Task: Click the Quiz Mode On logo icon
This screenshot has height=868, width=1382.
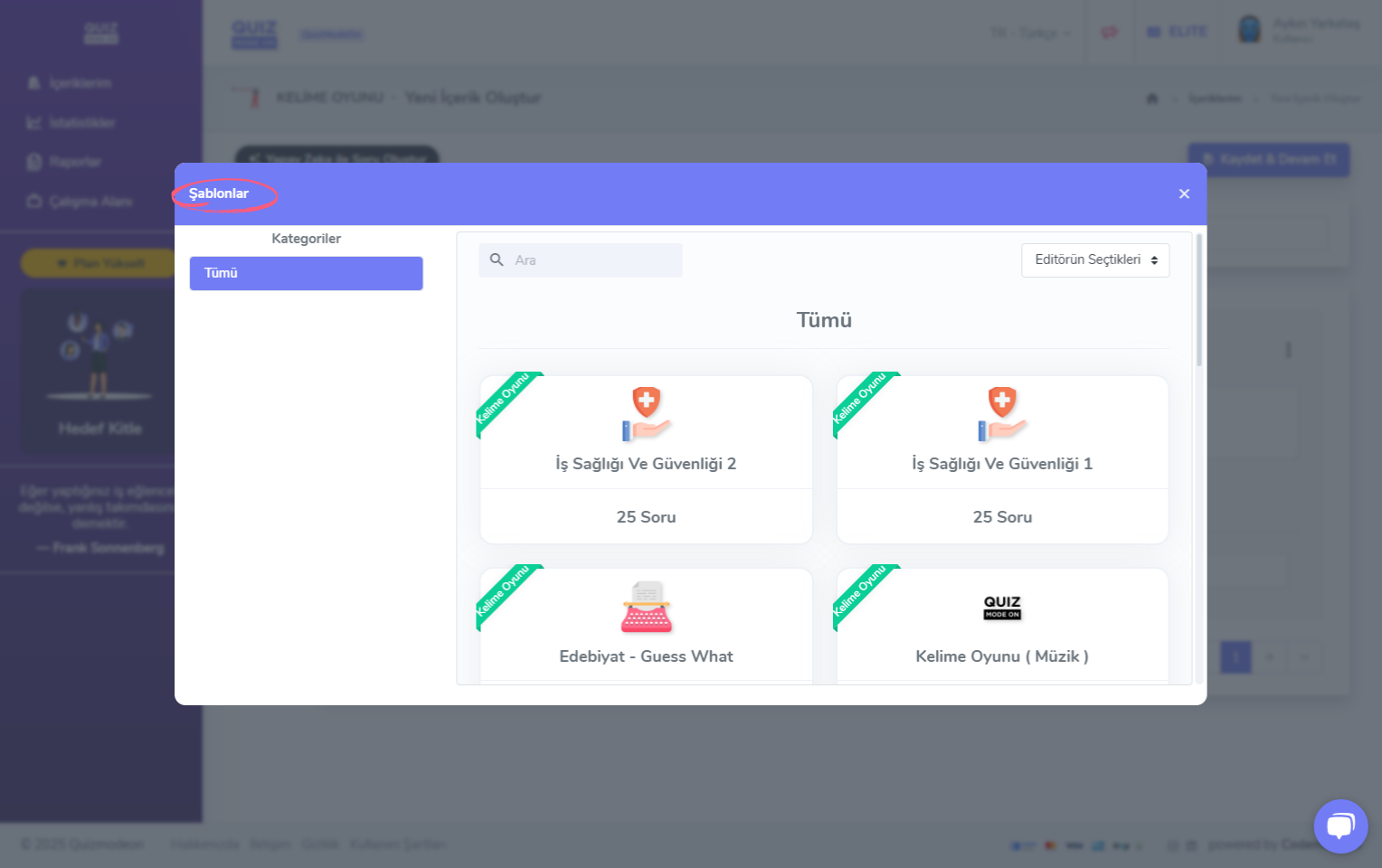Action: (1002, 607)
